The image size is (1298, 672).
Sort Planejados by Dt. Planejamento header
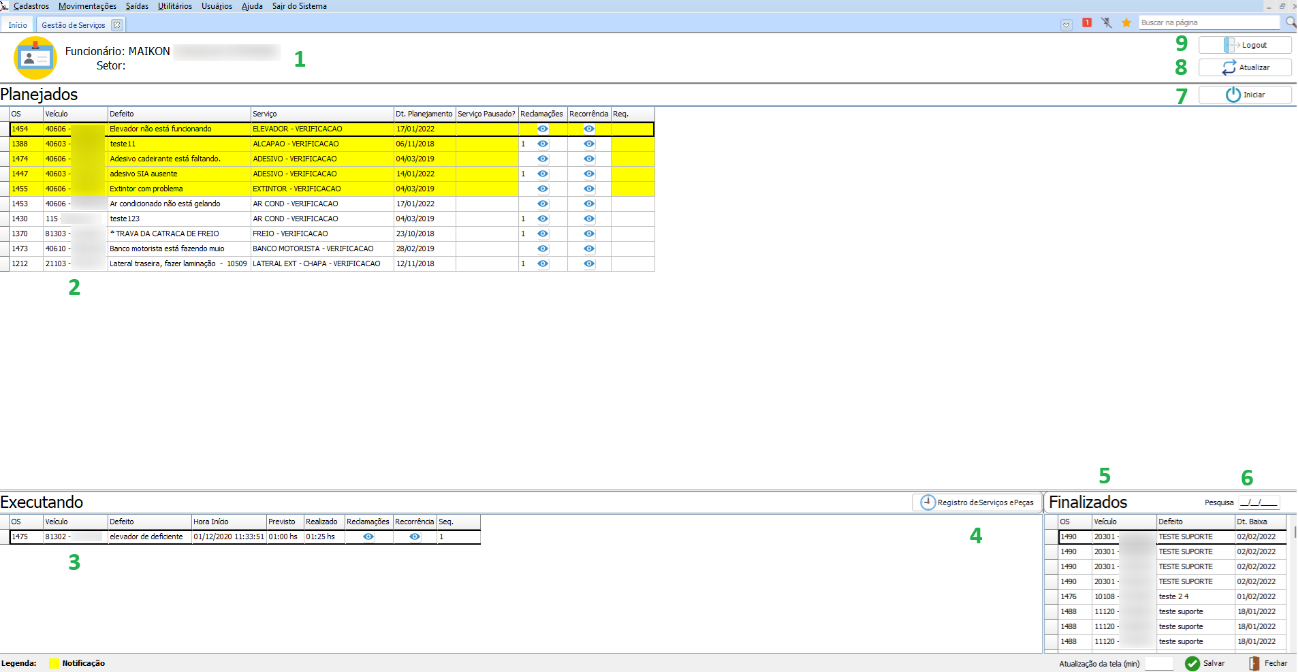(x=424, y=114)
